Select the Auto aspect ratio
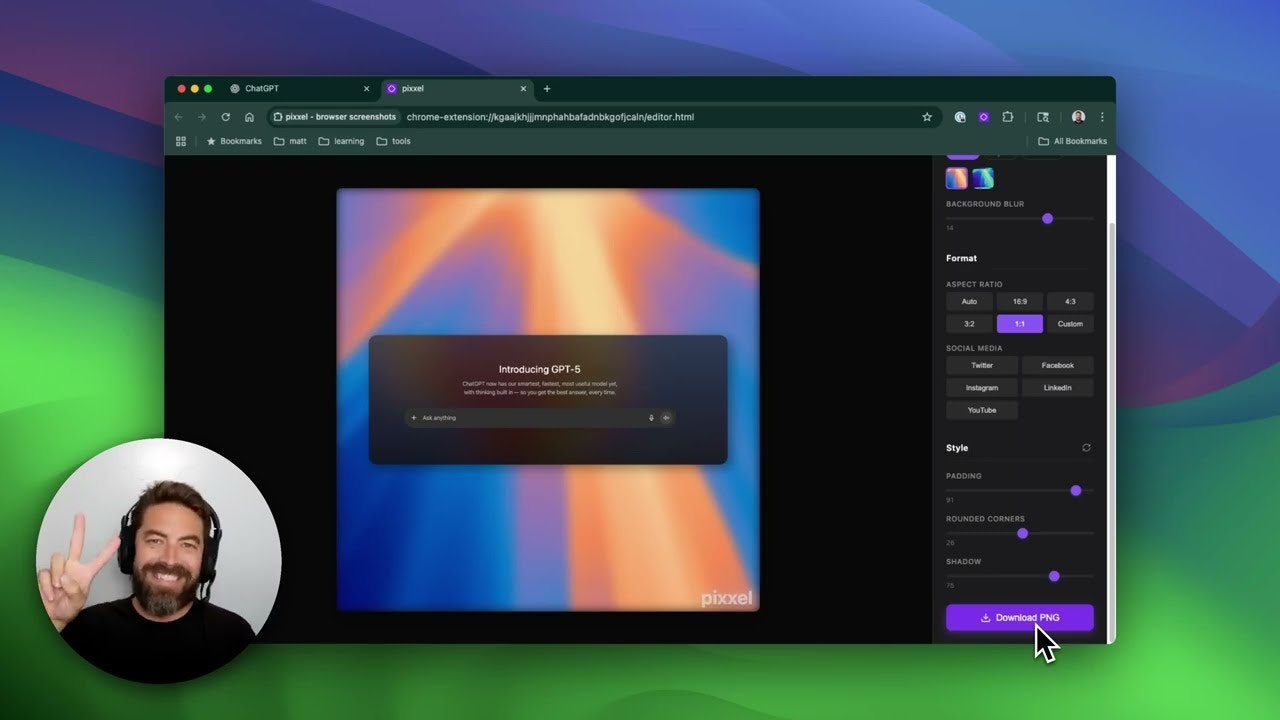 coord(969,301)
